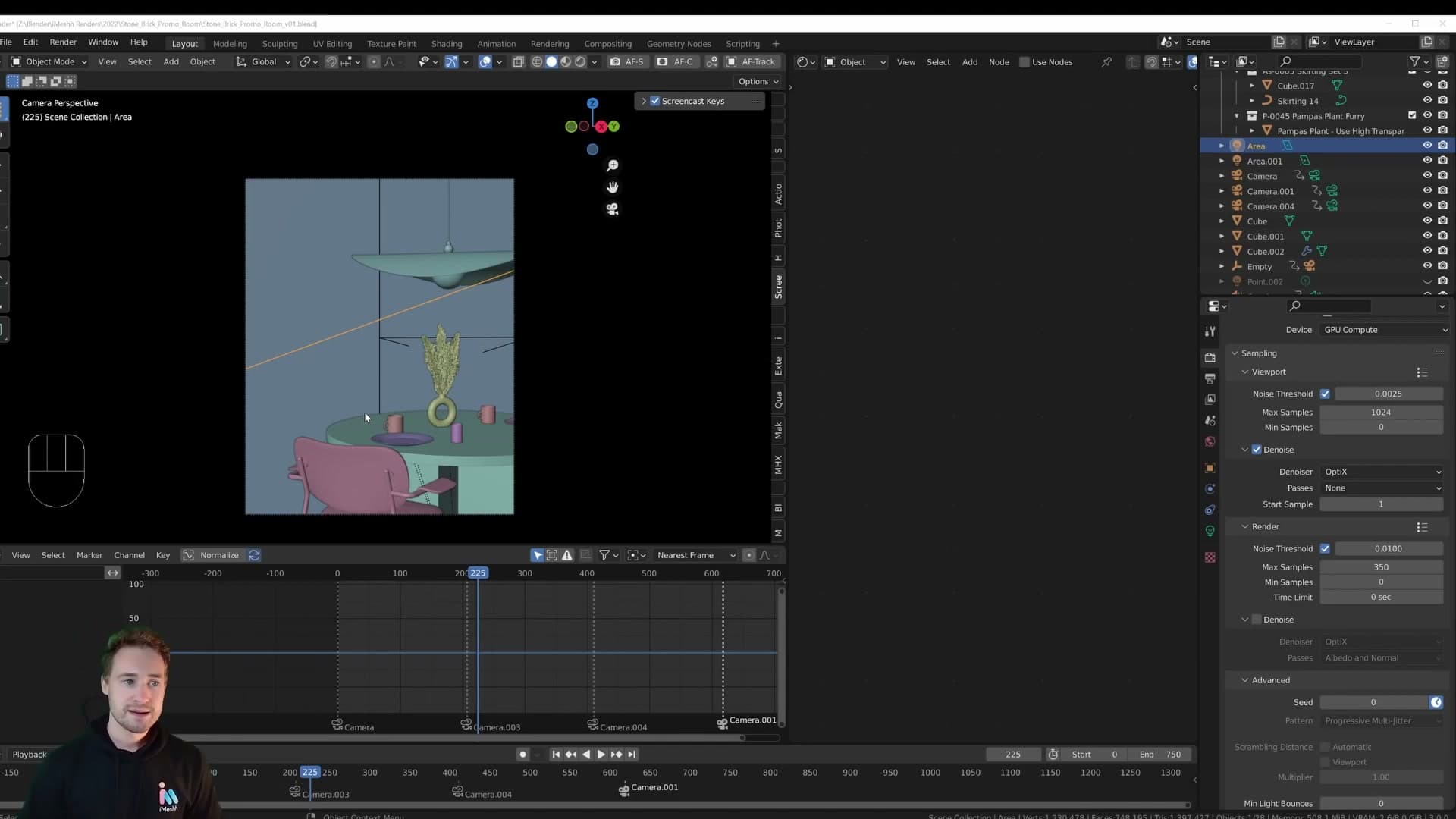Enable the Render Denoise checkbox
This screenshot has height=819, width=1456.
(x=1257, y=620)
